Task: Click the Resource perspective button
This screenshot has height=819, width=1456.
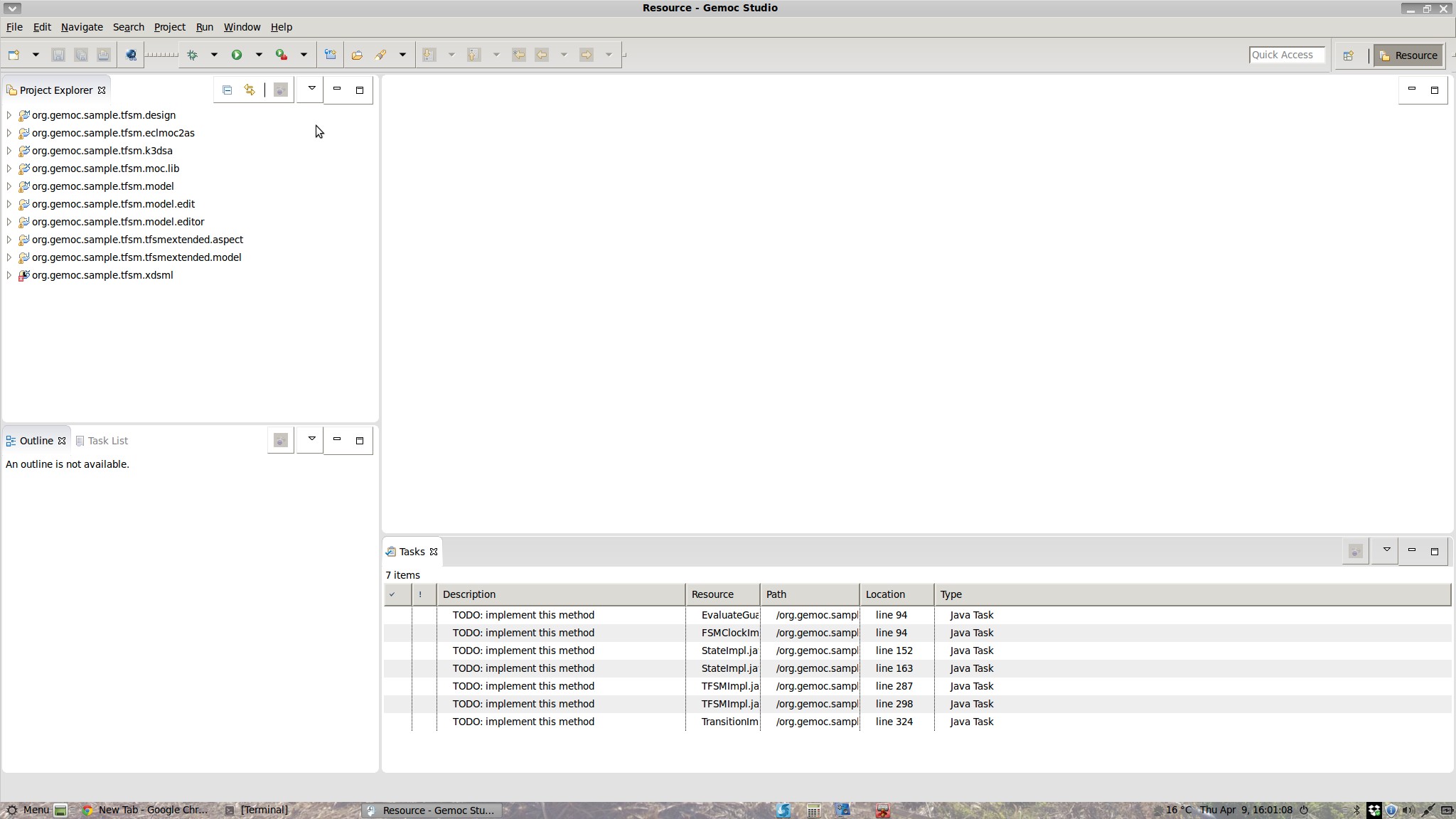Action: (1408, 55)
